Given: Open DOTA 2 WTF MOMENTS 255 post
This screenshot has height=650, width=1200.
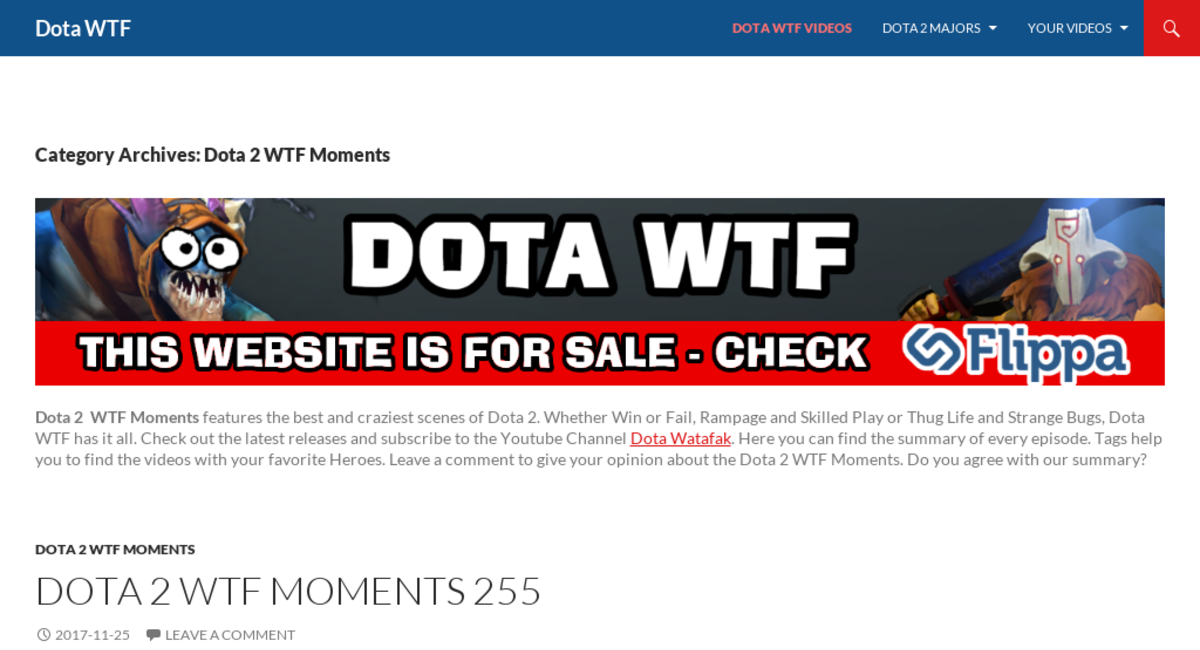Looking at the screenshot, I should (288, 591).
